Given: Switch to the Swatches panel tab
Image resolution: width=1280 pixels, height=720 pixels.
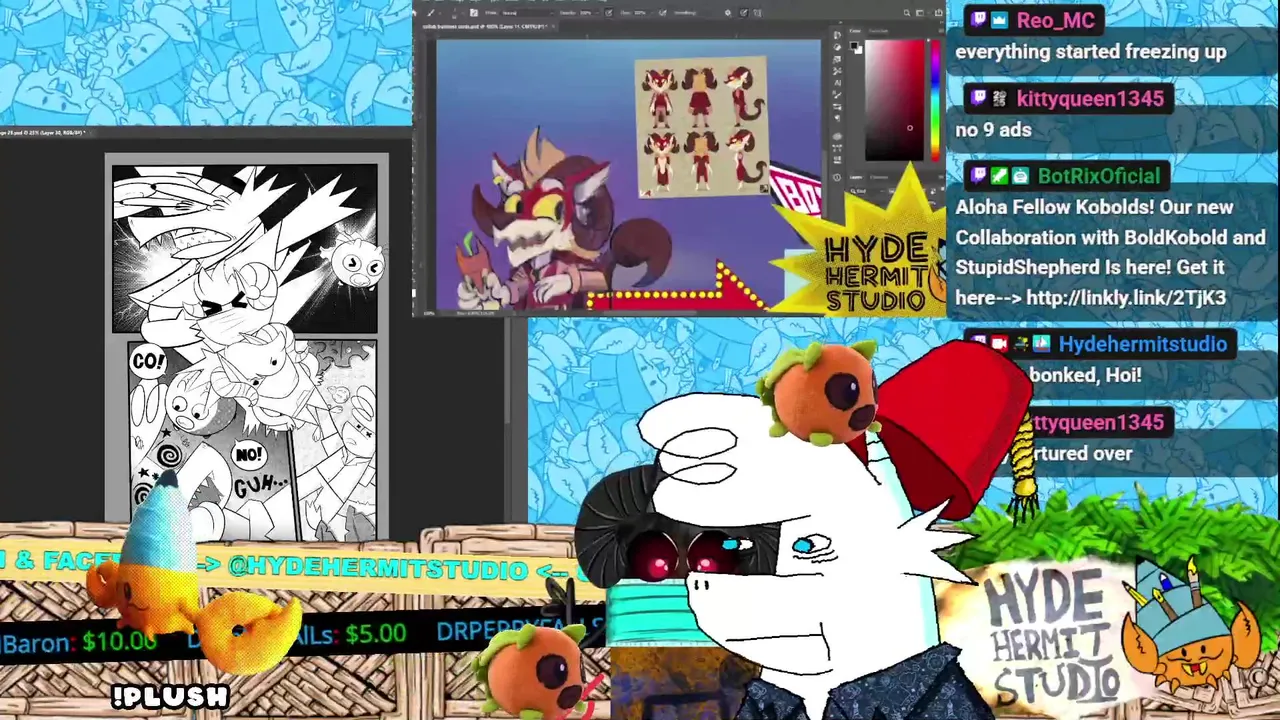Looking at the screenshot, I should point(878,31).
